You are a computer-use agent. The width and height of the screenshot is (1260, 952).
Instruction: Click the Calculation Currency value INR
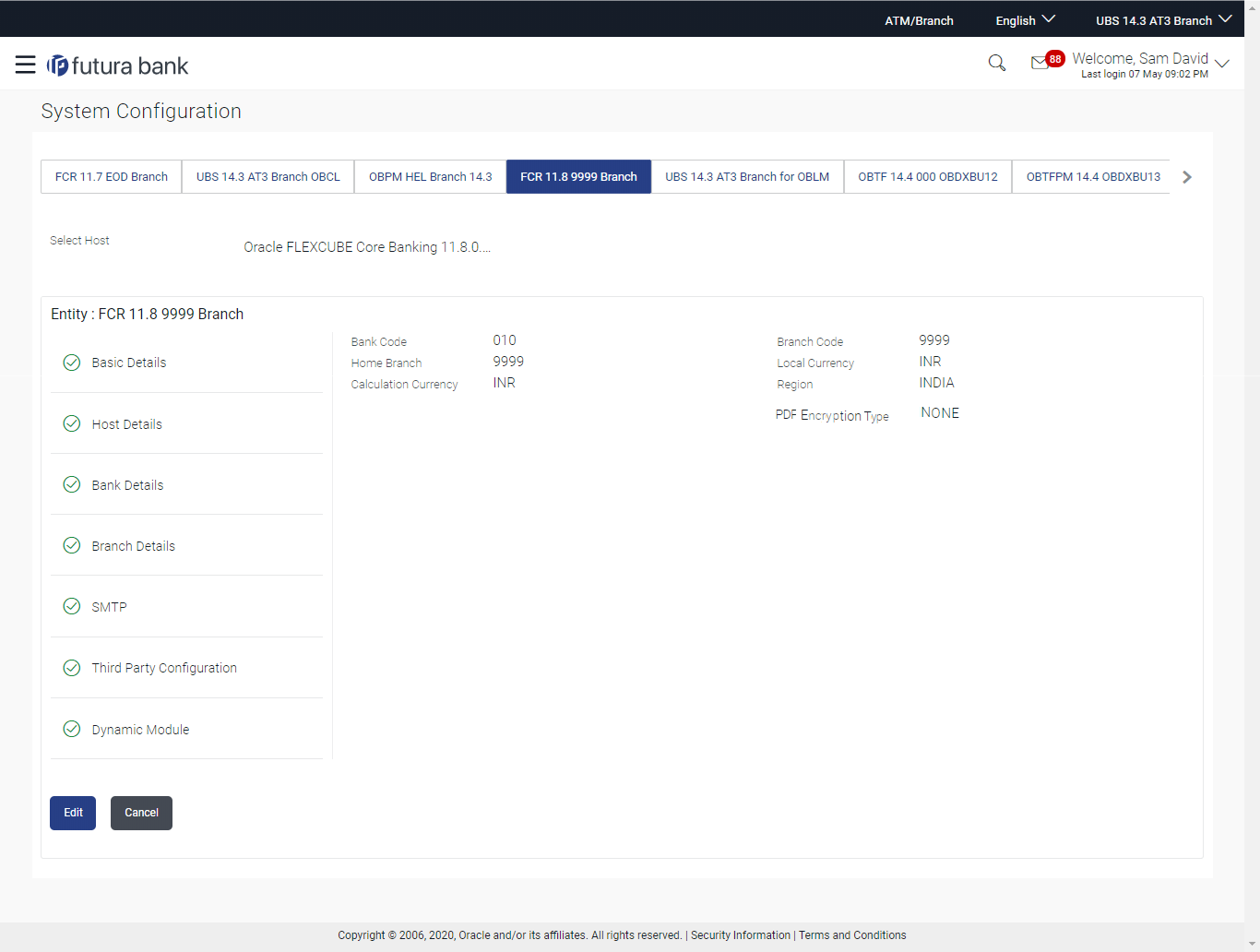[x=504, y=383]
